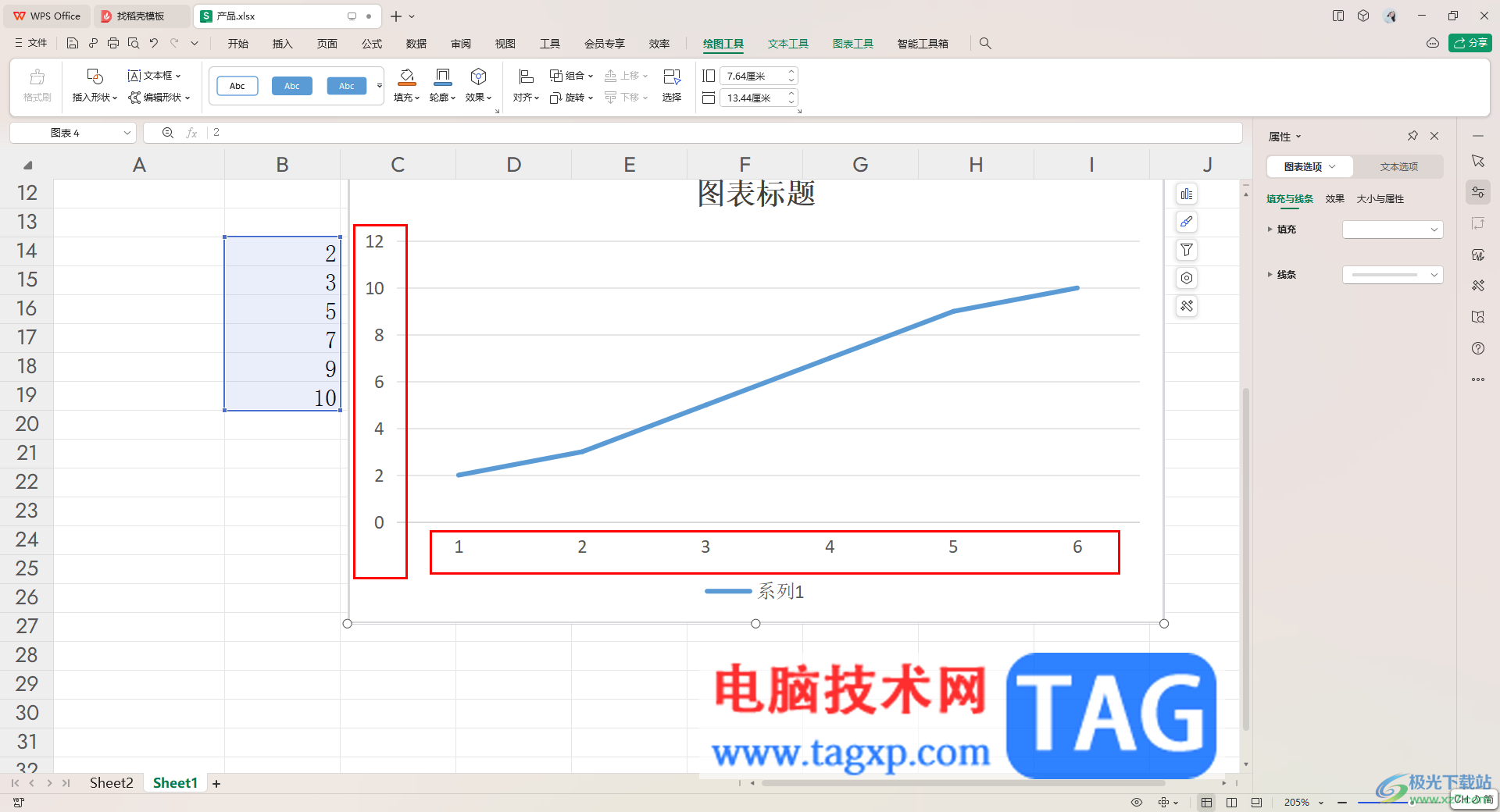The image size is (1500, 812).
Task: Switch to the 图表工具 ribbon tab
Action: [x=853, y=44]
